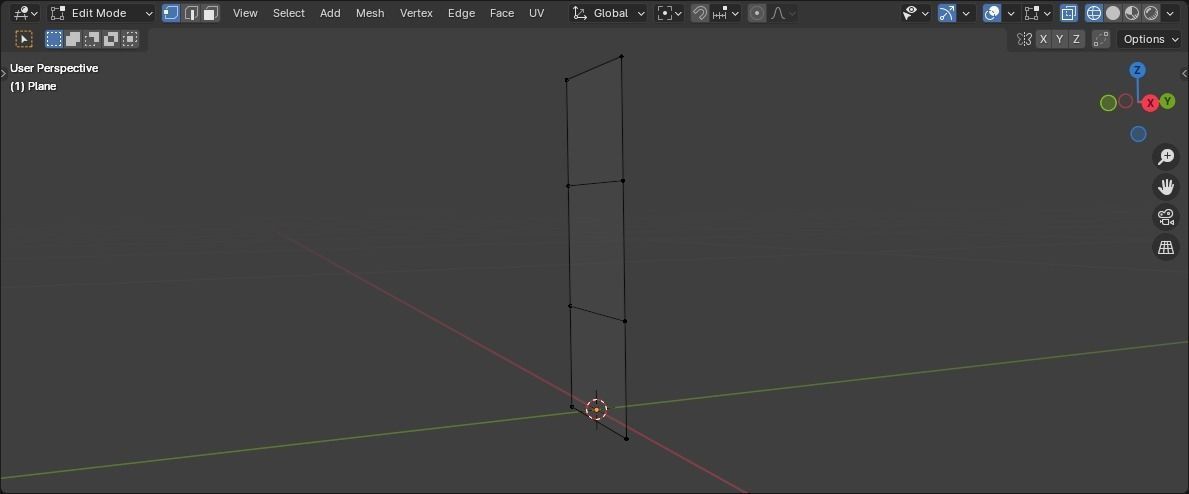Select rendered viewport shading

tap(1151, 13)
